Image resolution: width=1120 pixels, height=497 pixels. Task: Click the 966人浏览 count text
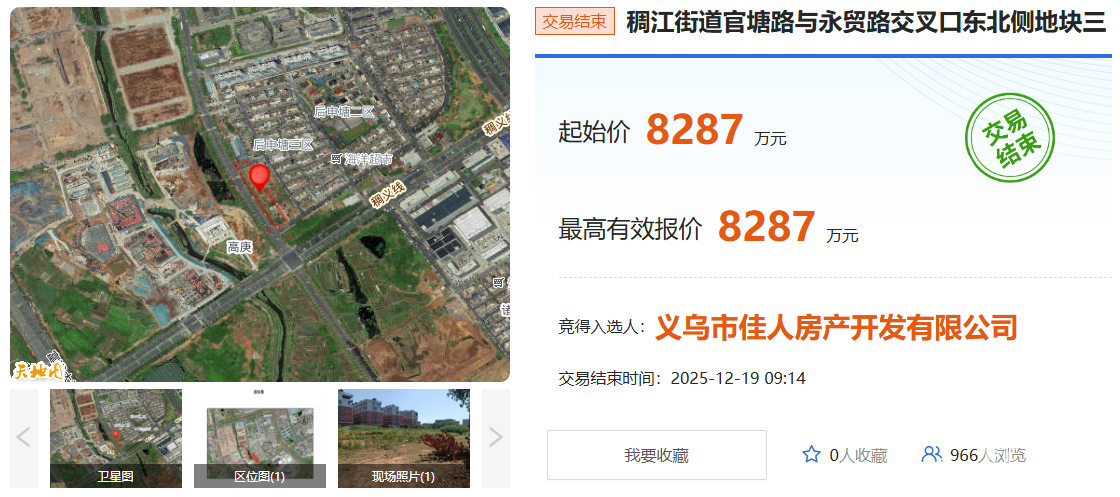coord(988,455)
